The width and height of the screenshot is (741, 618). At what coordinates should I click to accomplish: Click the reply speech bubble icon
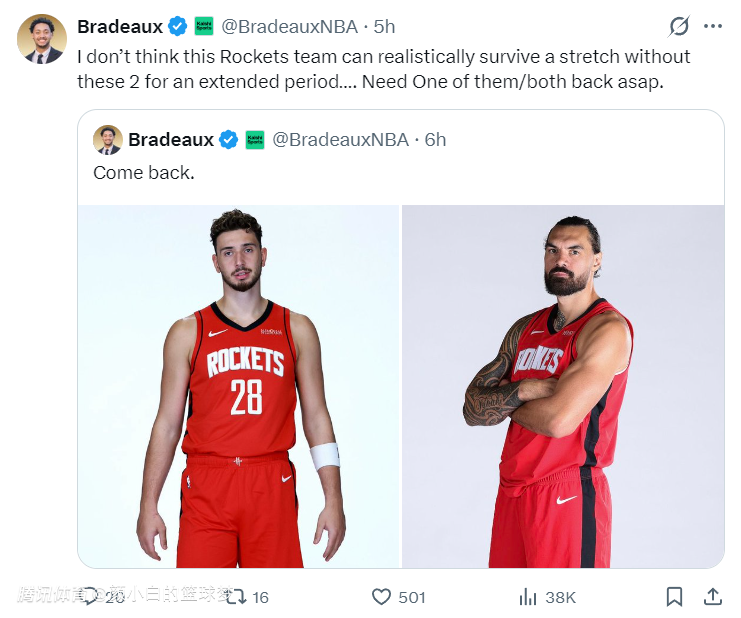(x=90, y=597)
